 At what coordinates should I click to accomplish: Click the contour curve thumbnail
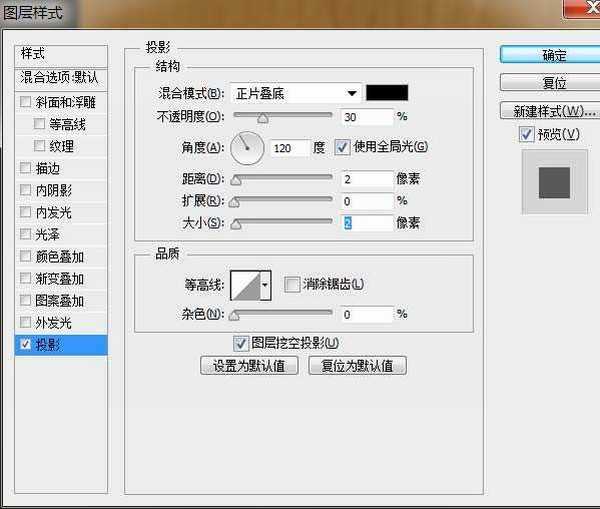tap(245, 286)
